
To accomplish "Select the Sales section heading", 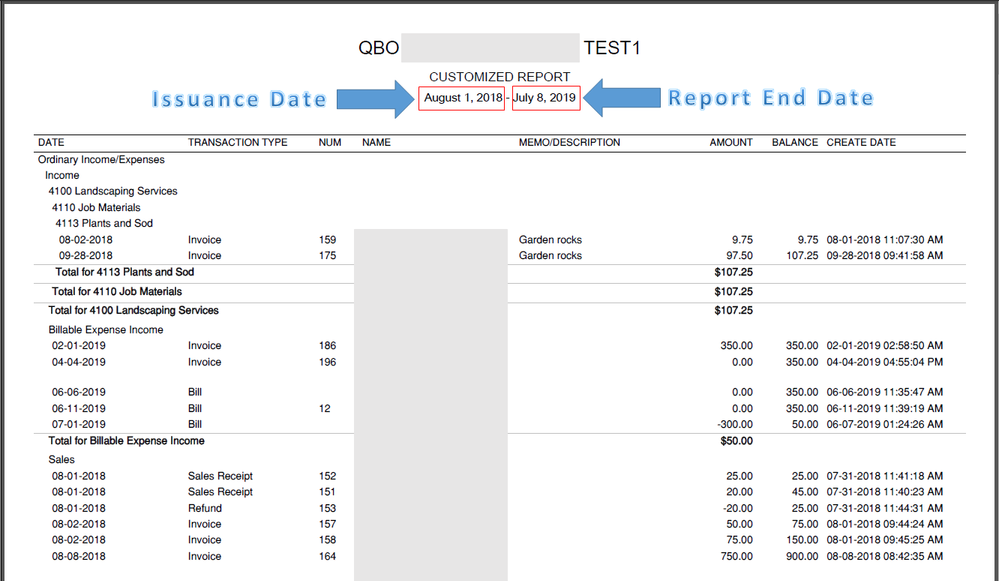I will [62, 459].
